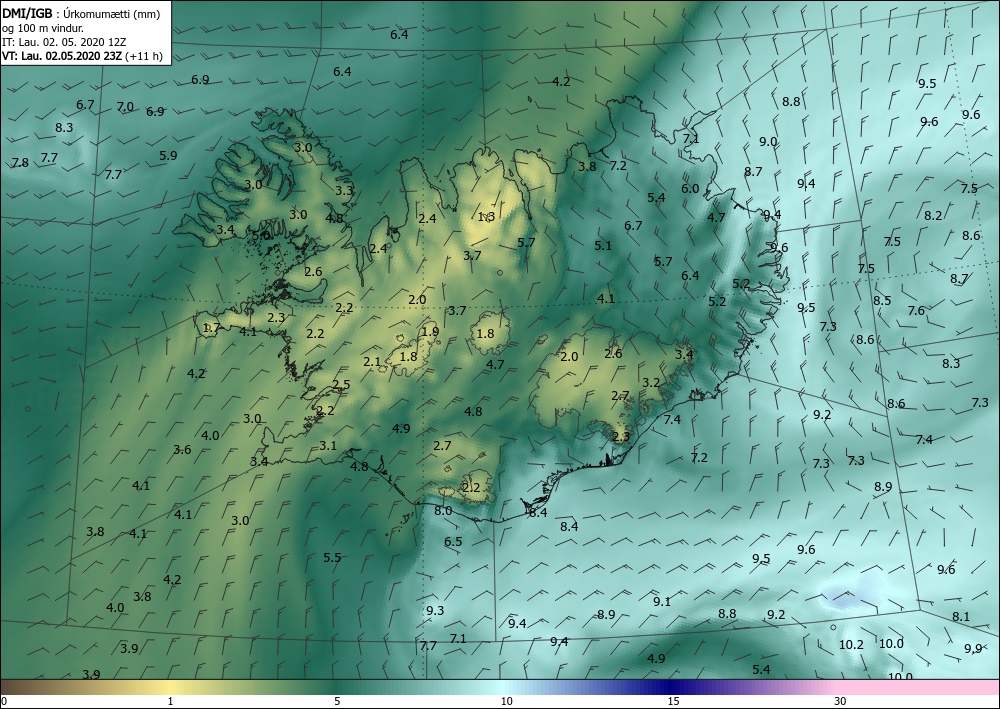Click the 5.5 value on the map
This screenshot has height=709, width=1000.
pyautogui.click(x=332, y=558)
